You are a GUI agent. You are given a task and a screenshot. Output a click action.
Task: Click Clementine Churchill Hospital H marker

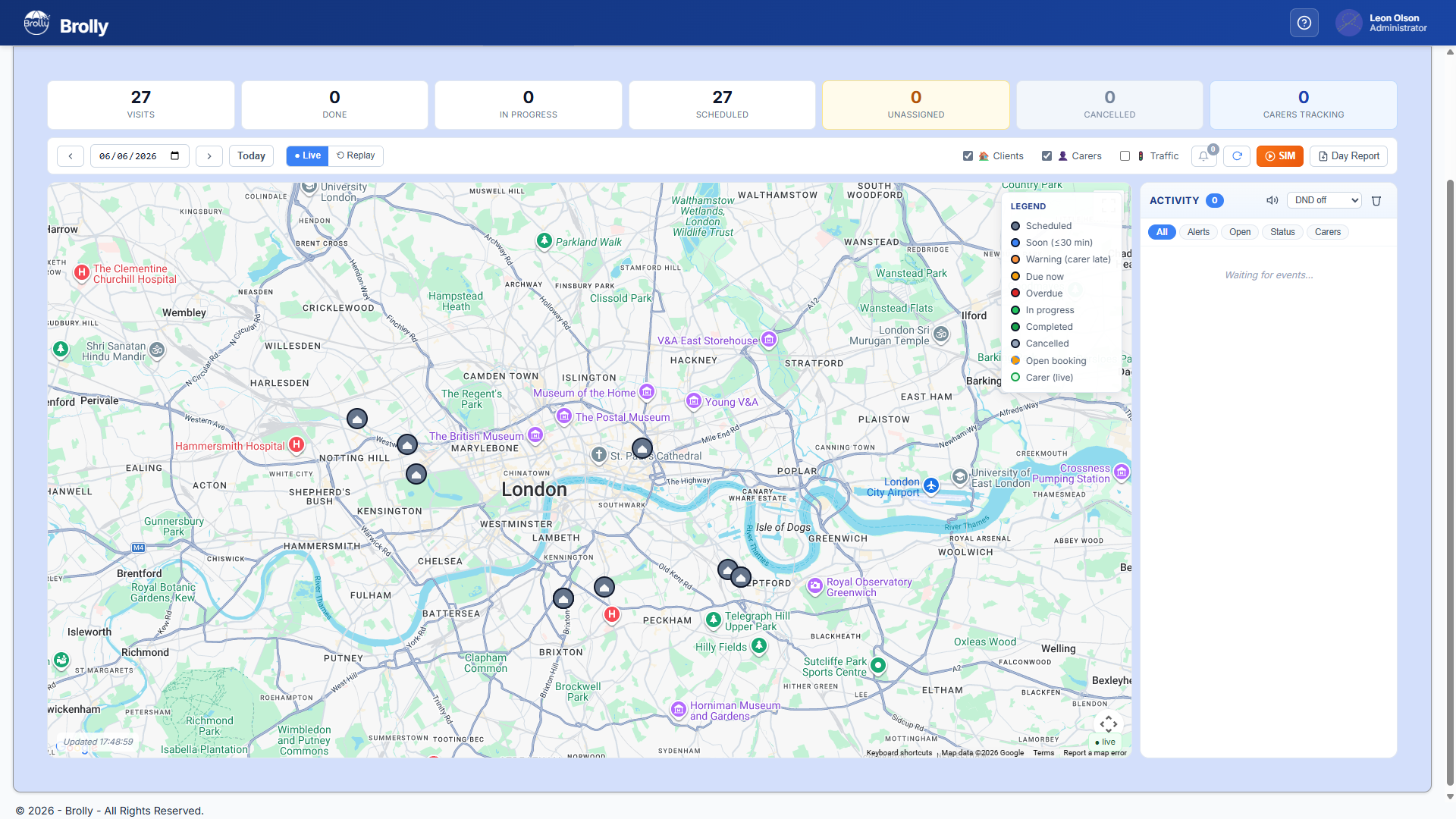coord(82,272)
